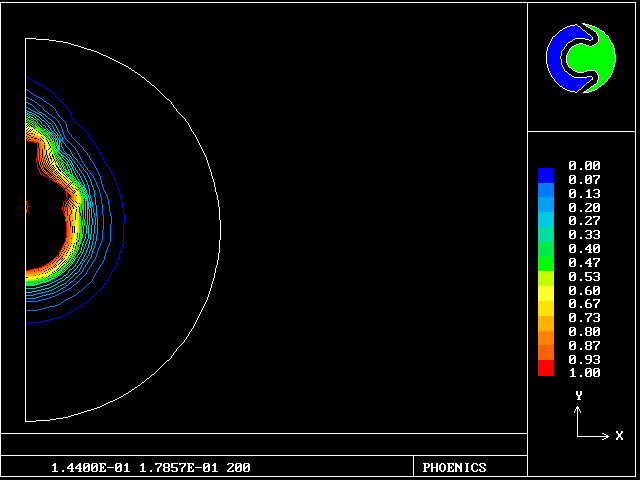This screenshot has height=480, width=640.
Task: Click the 0.80 legend value label
Action: tap(583, 331)
